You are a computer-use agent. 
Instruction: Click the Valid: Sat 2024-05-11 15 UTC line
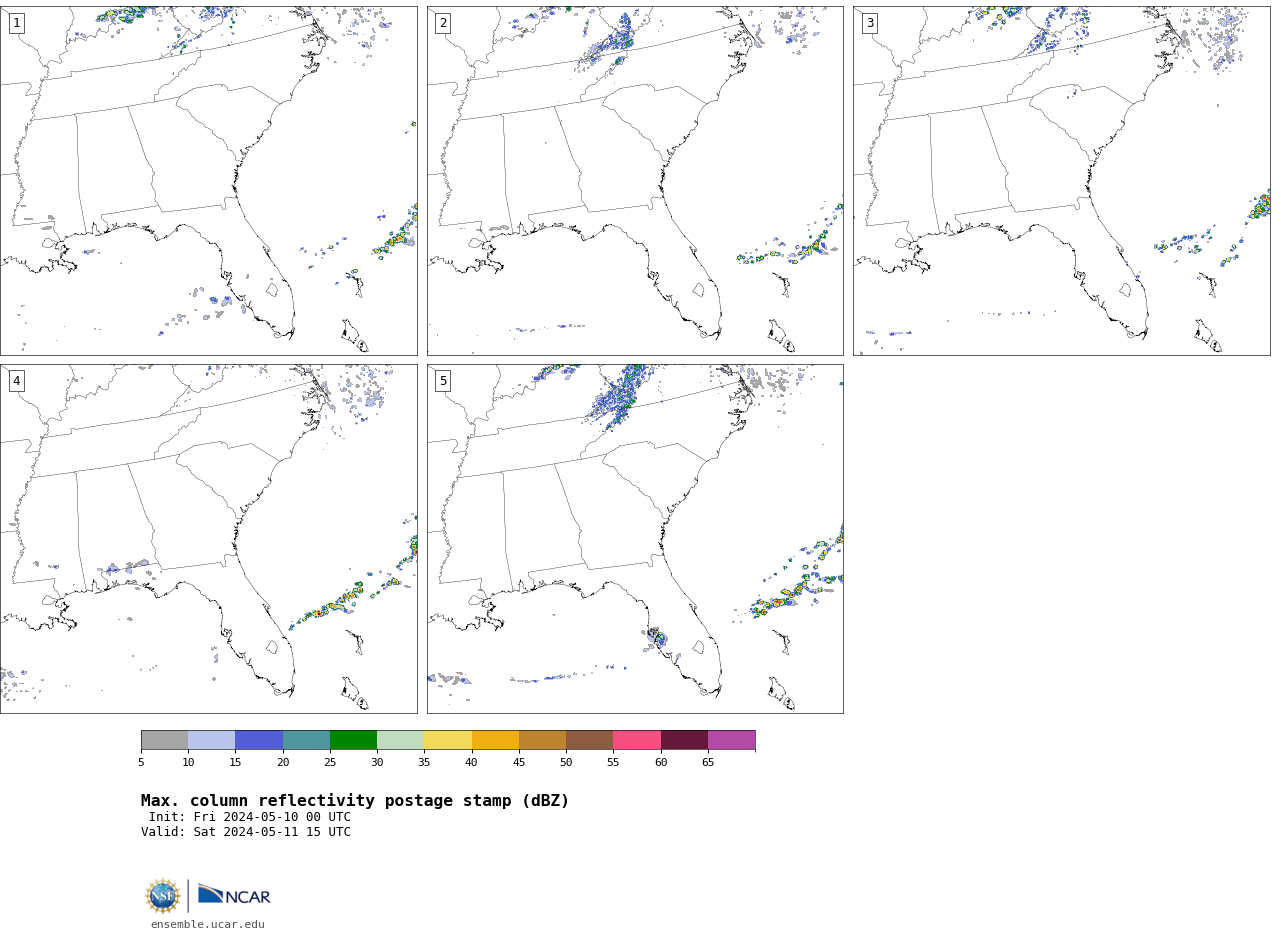pos(246,832)
